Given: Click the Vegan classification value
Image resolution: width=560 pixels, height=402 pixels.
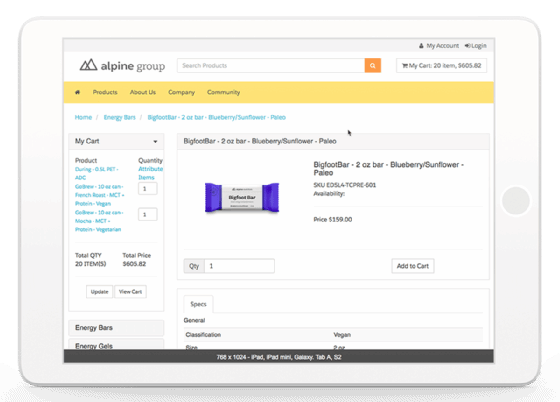Looking at the screenshot, I should tap(342, 335).
